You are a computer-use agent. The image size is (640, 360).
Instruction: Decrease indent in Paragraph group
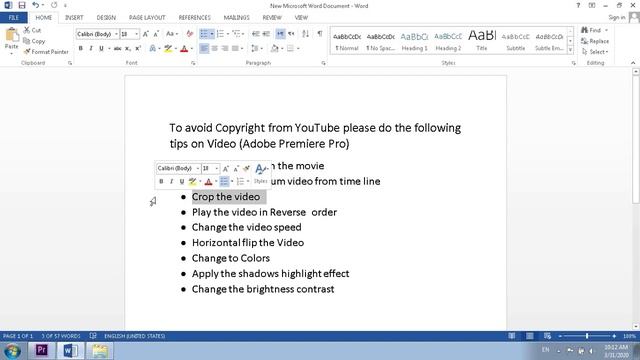[x=256, y=34]
